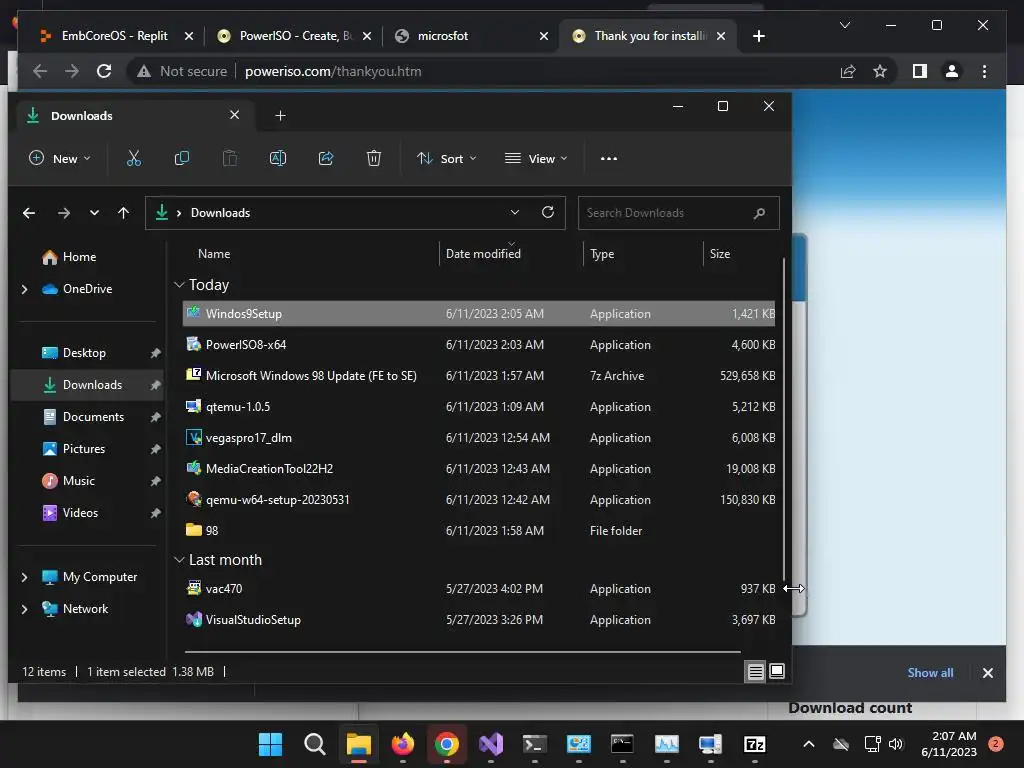Viewport: 1024px width, 768px height.
Task: Open Chrome side panel icon
Action: coord(920,71)
